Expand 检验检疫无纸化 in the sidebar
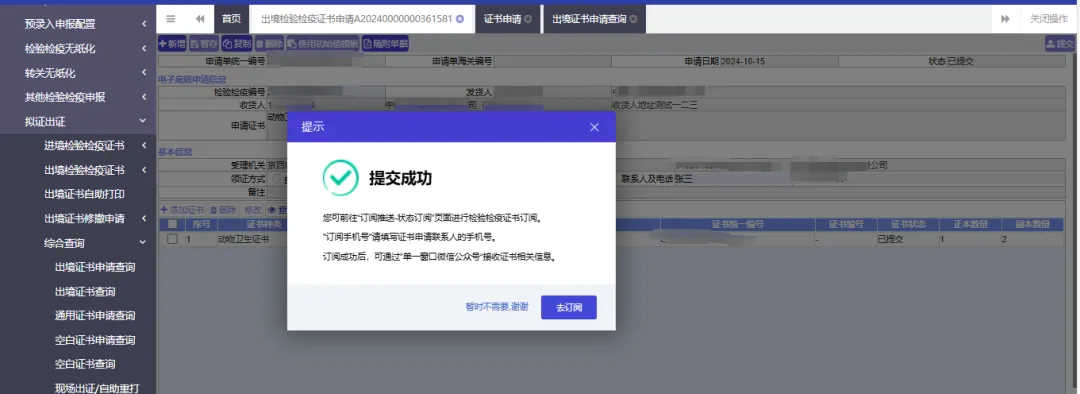Screen dimensions: 1080x394 78,48
